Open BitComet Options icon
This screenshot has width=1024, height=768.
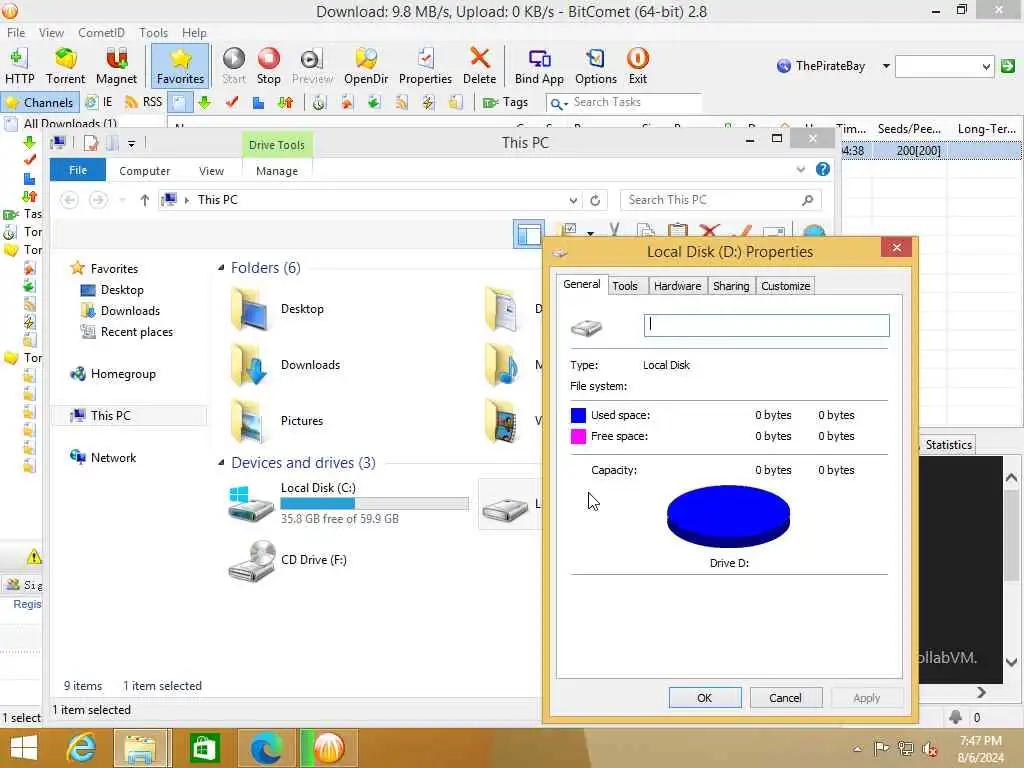596,66
